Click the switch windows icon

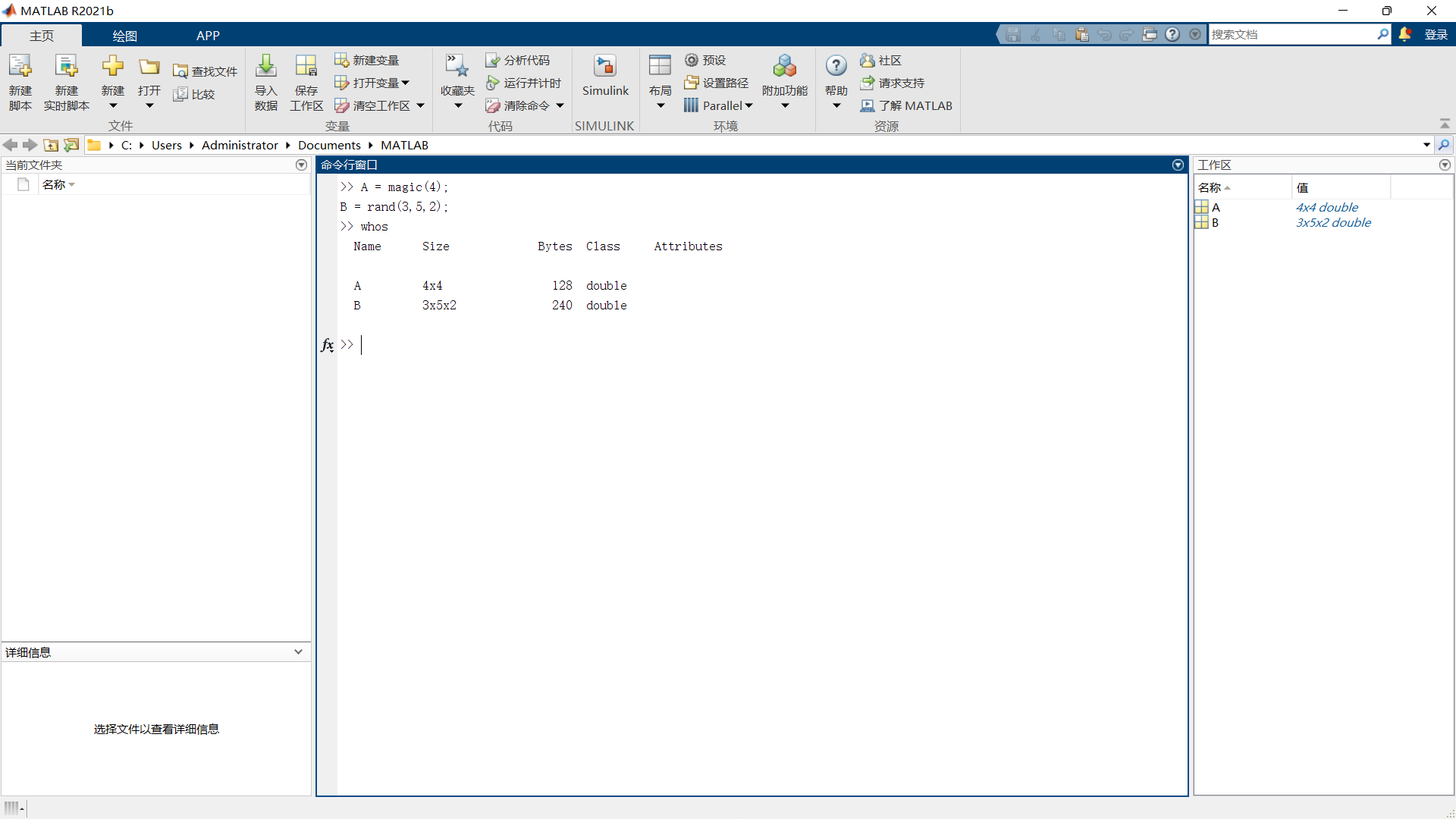tap(1150, 34)
